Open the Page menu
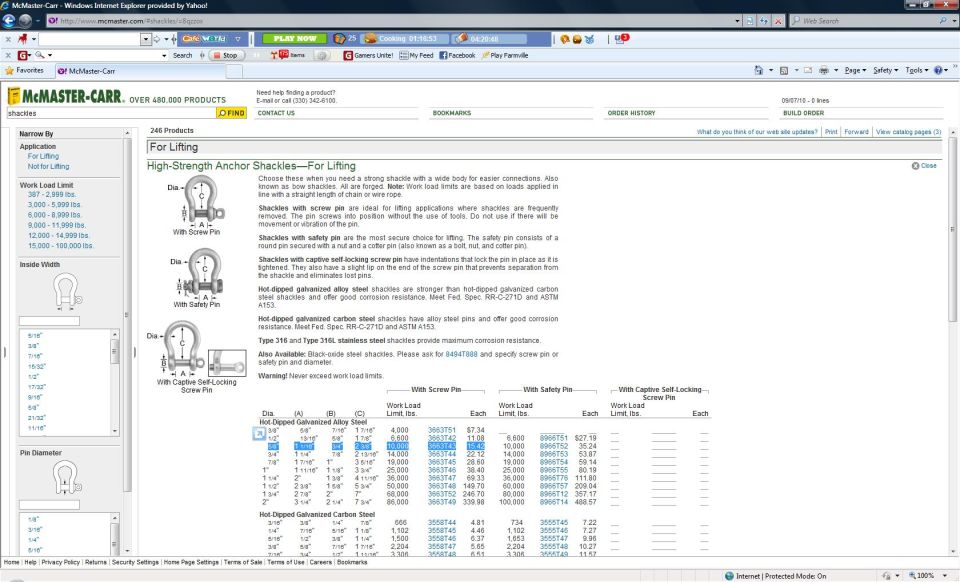Image resolution: width=960 pixels, height=582 pixels. coord(855,70)
